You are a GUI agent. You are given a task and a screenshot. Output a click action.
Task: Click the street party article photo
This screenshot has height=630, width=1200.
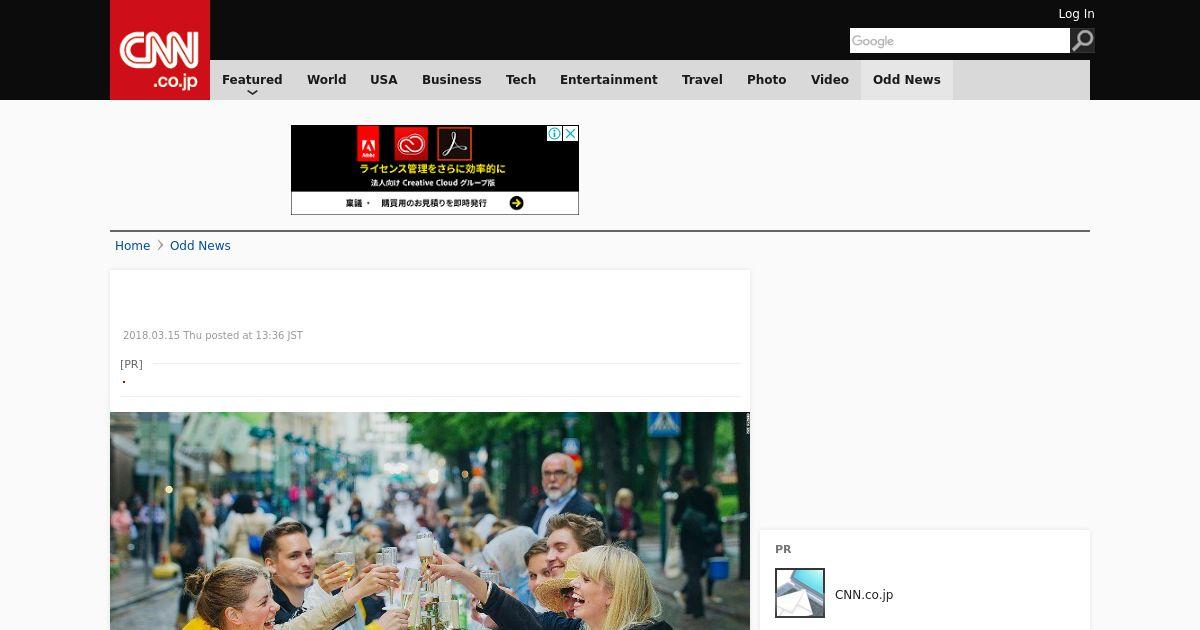point(430,521)
